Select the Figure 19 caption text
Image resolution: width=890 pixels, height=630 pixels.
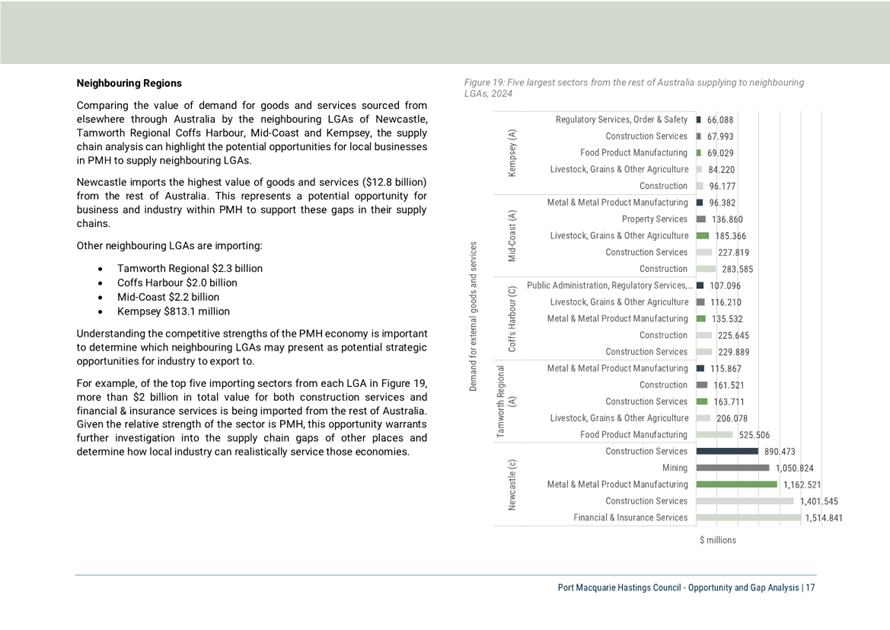(x=634, y=88)
